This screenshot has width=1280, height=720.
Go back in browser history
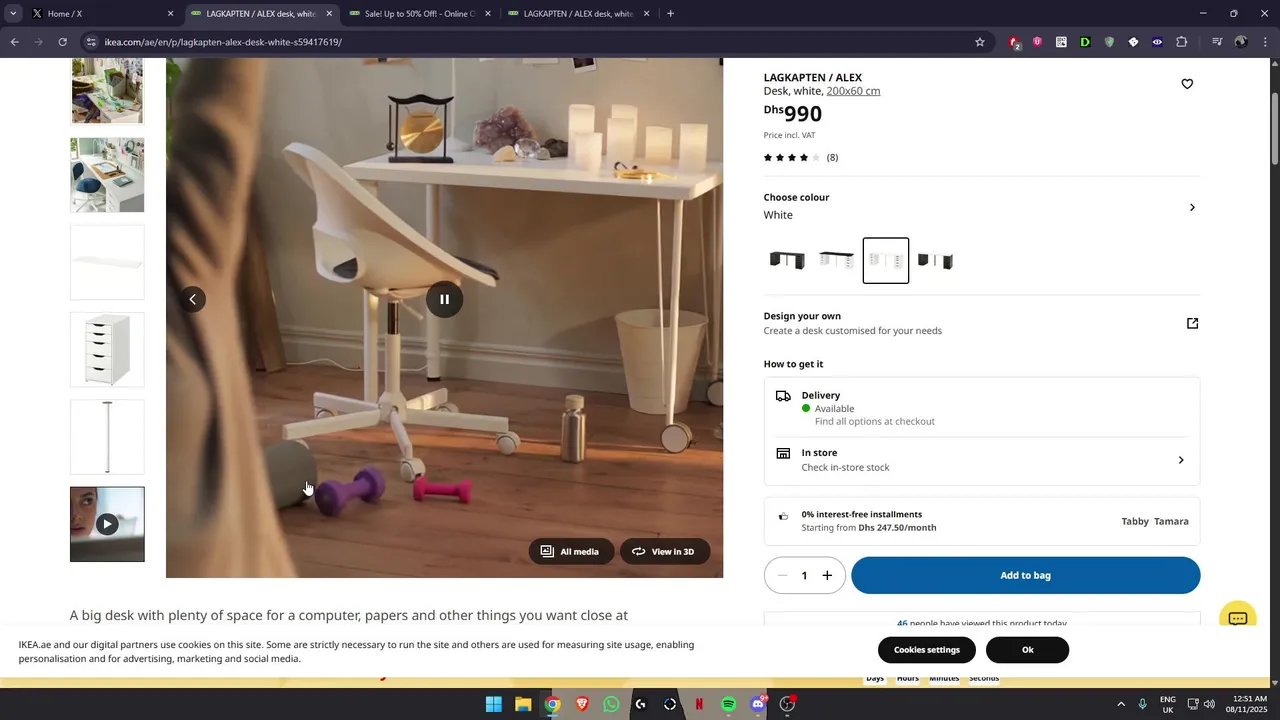tap(14, 42)
